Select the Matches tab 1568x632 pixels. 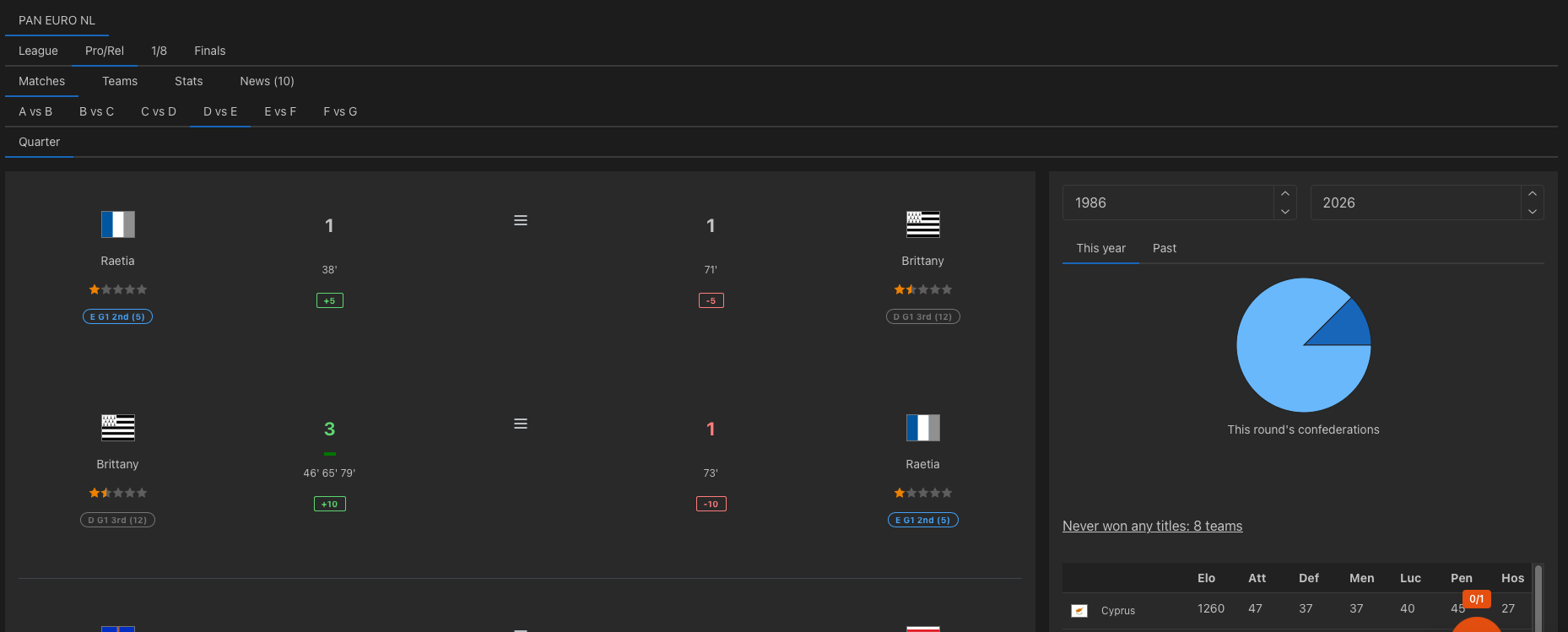tap(41, 81)
